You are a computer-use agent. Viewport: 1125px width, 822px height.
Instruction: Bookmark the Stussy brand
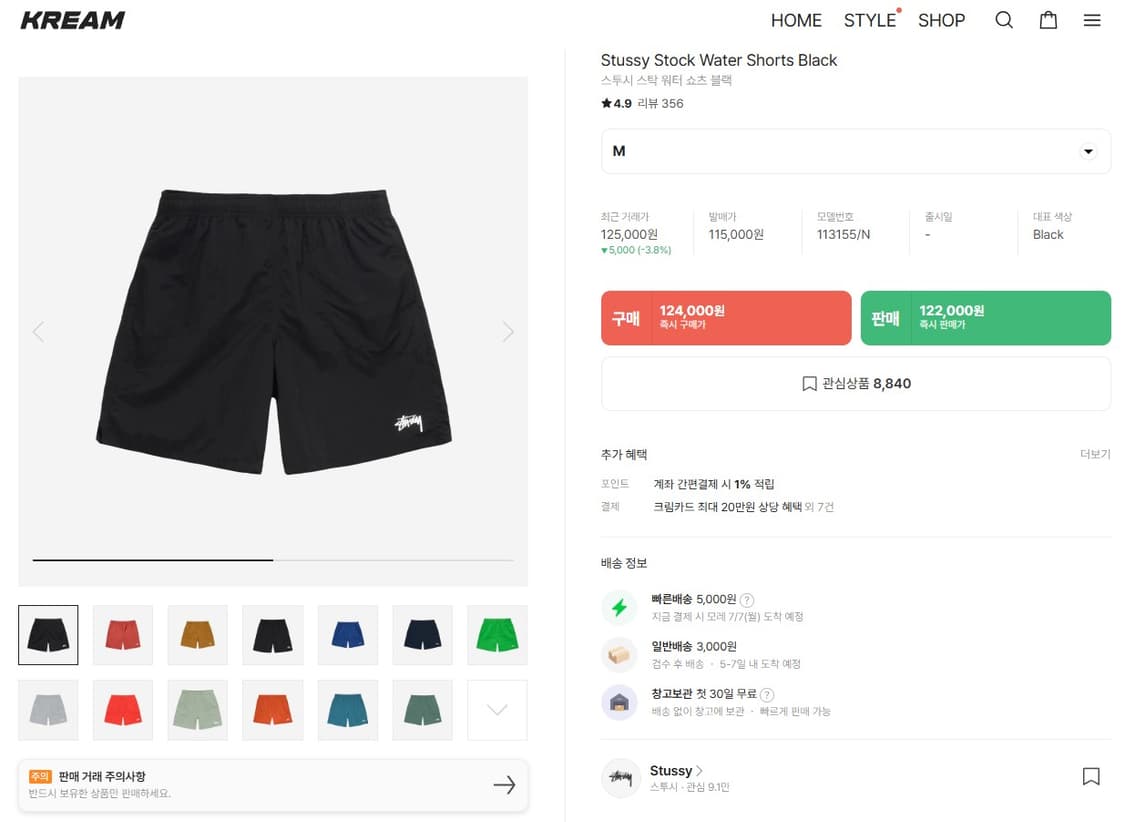(x=1091, y=776)
